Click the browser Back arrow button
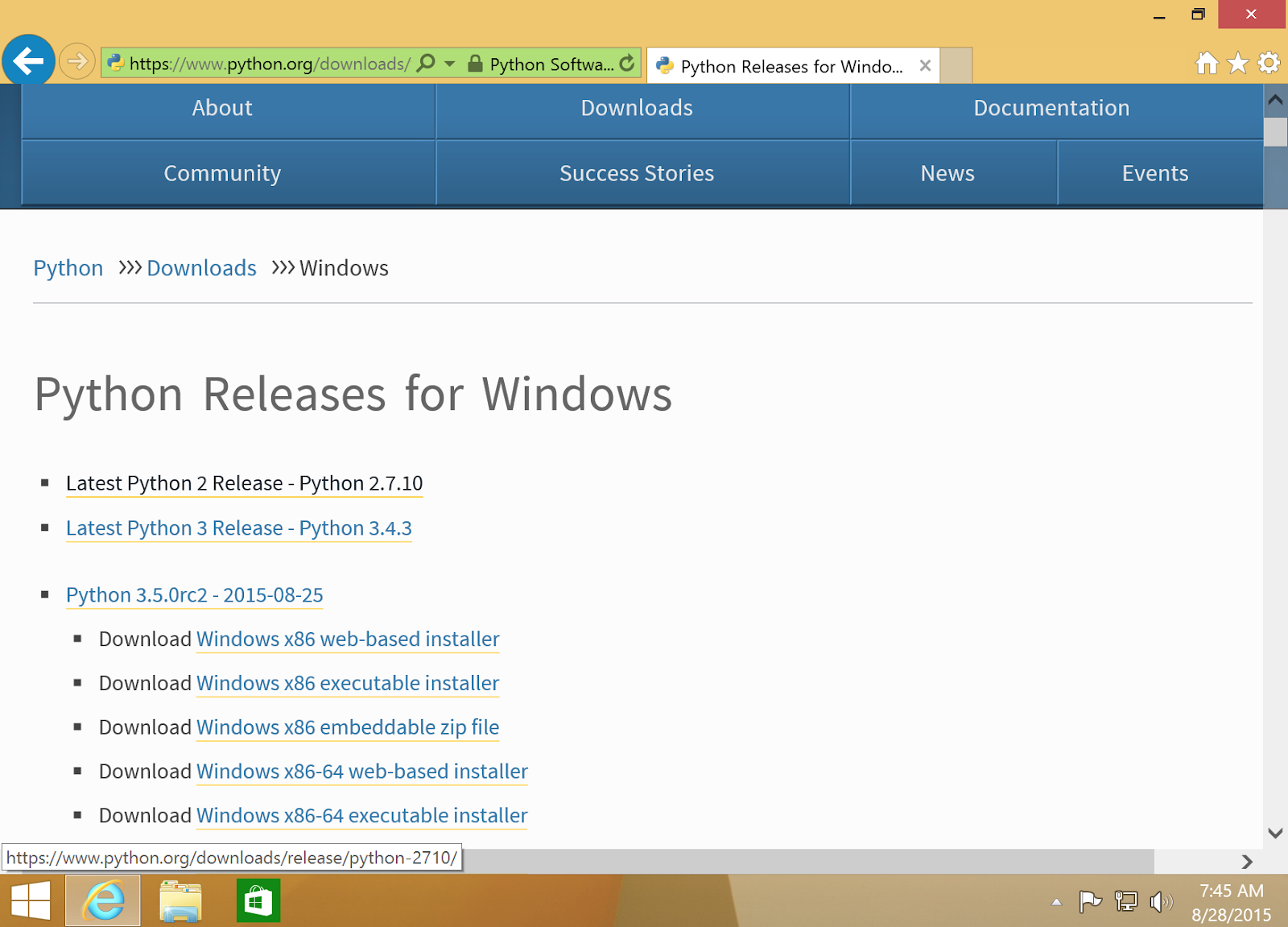1288x927 pixels. point(28,60)
